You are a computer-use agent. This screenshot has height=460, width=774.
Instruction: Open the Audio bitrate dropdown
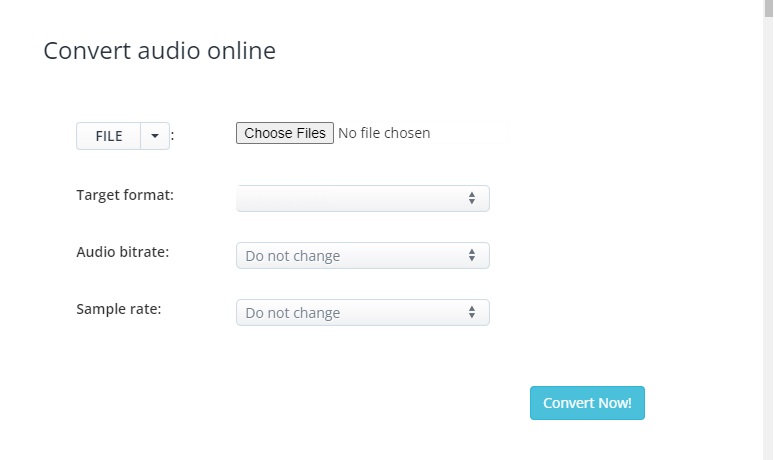(x=362, y=256)
